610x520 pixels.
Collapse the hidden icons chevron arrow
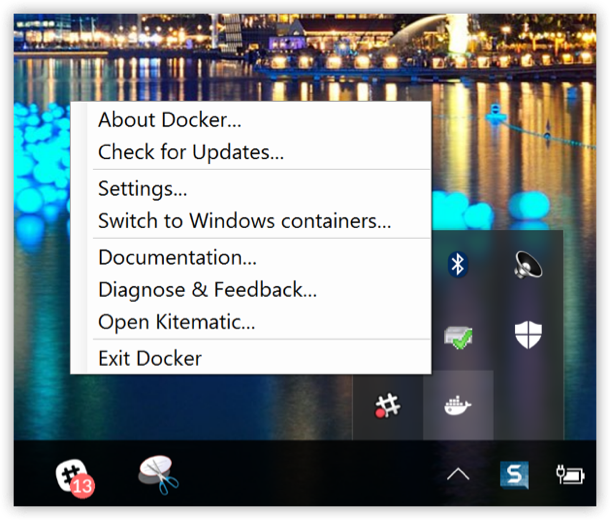pyautogui.click(x=457, y=475)
